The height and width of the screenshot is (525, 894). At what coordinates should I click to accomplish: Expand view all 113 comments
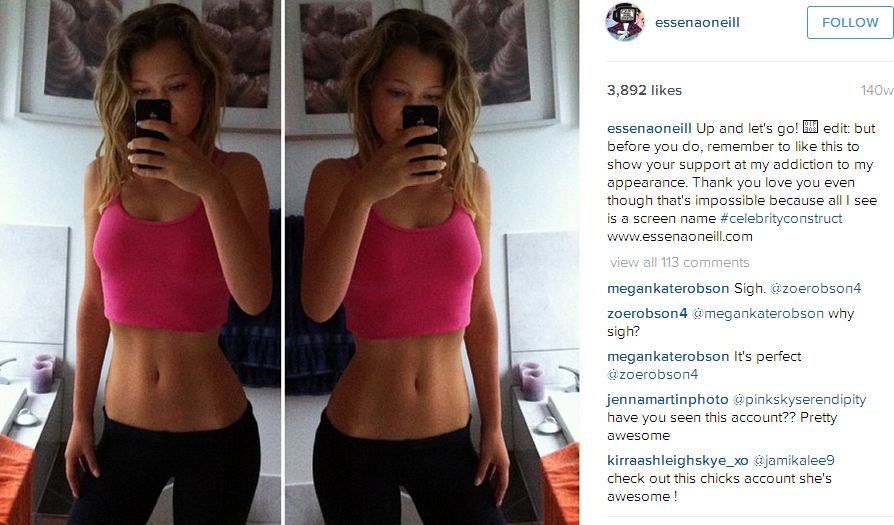[680, 262]
